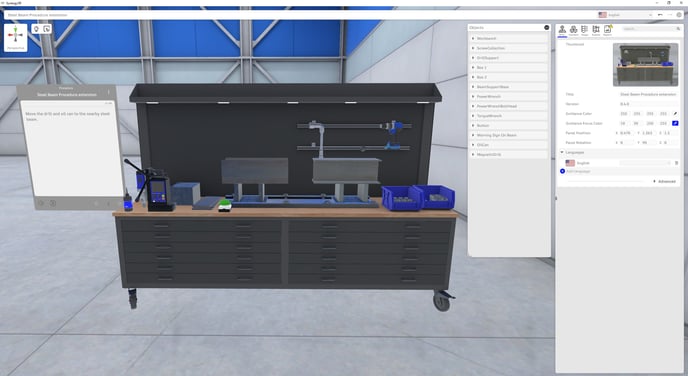The height and width of the screenshot is (376, 688).
Task: Click the search magnifier in properties panel
Action: [x=678, y=29]
